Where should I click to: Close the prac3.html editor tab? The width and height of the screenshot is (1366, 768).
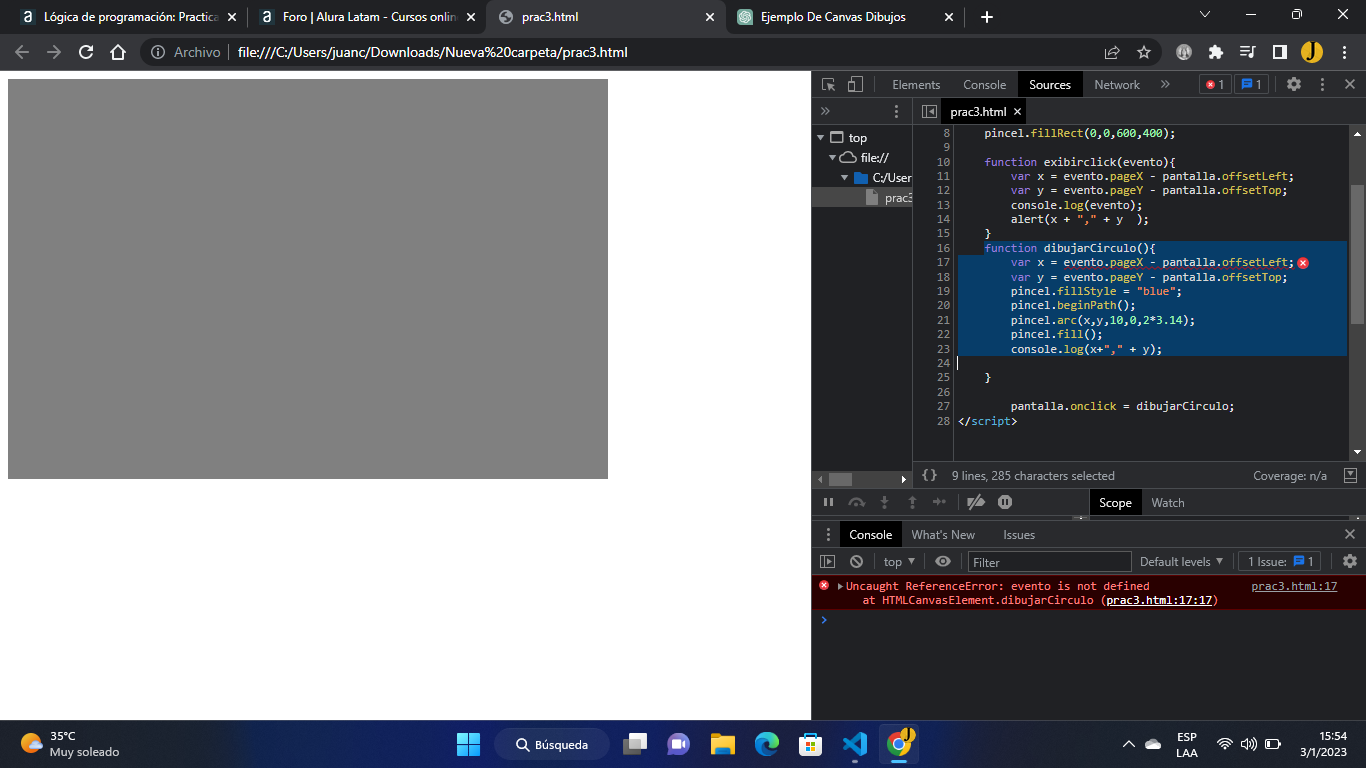tap(1017, 112)
